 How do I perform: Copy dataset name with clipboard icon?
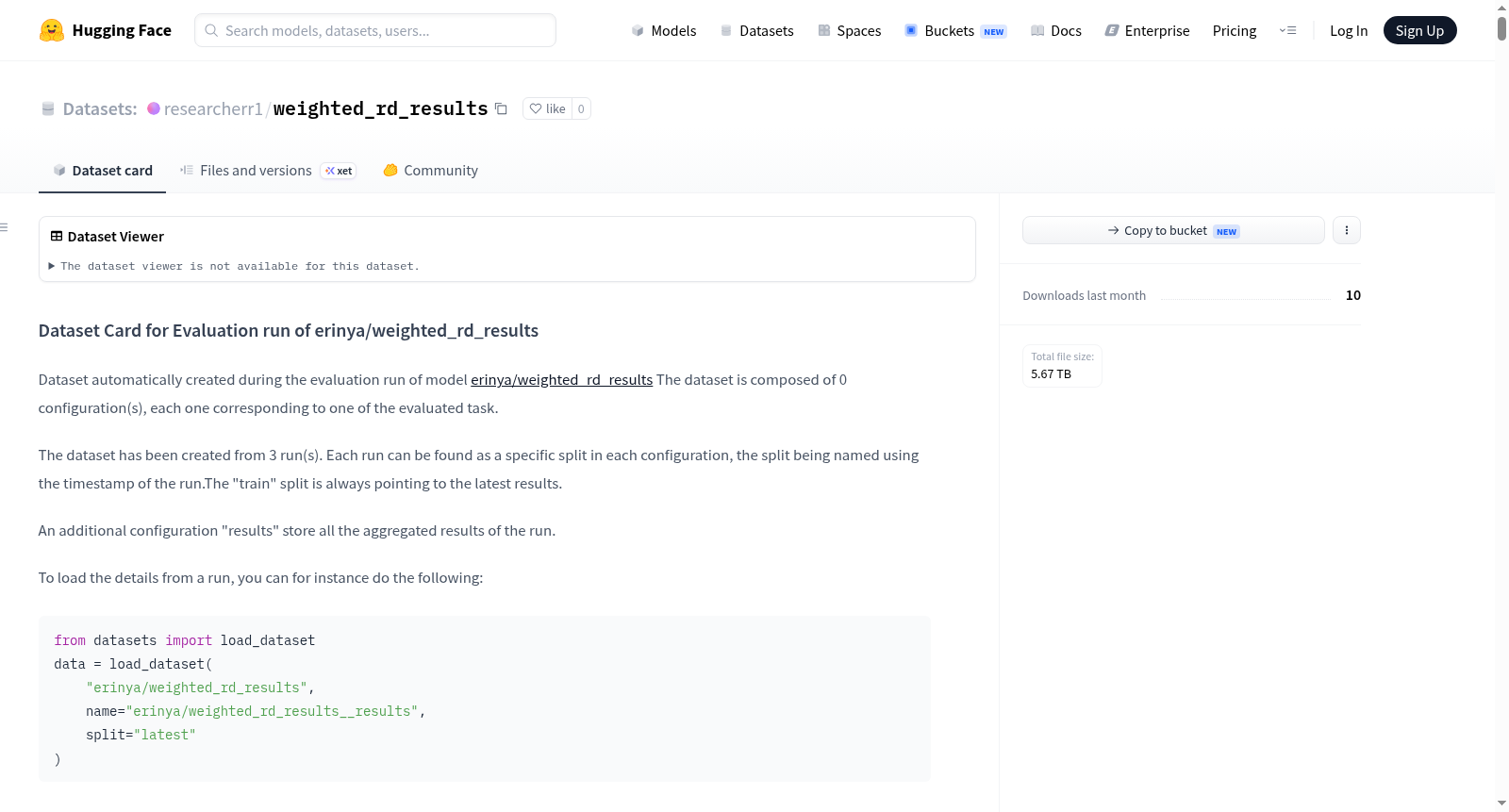click(501, 109)
